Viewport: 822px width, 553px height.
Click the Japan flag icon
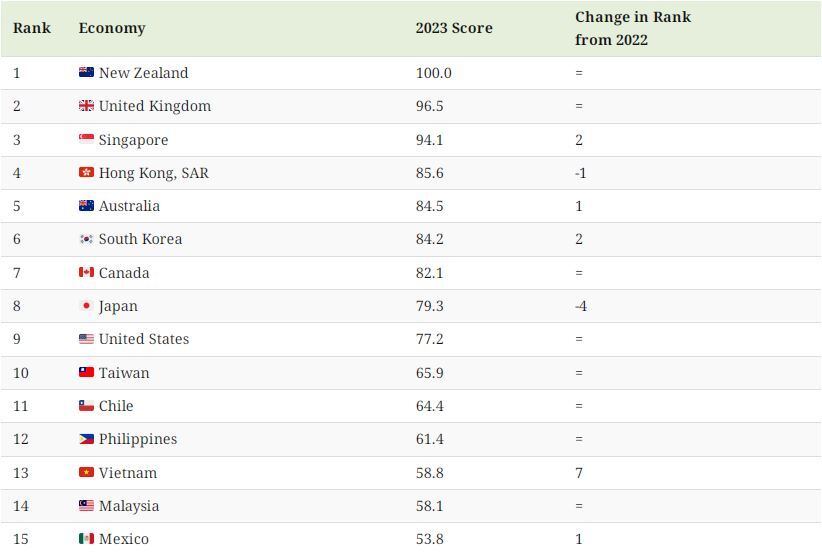[x=86, y=306]
